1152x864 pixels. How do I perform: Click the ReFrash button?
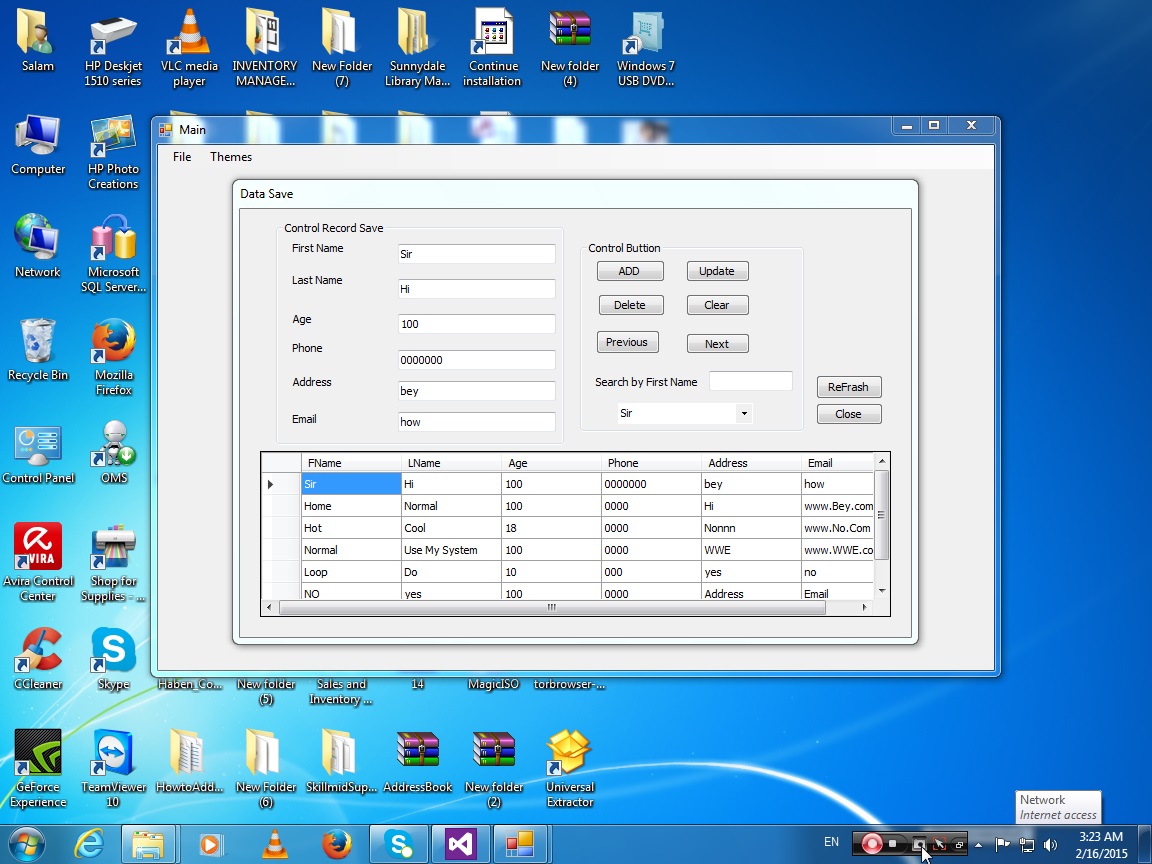coord(849,386)
